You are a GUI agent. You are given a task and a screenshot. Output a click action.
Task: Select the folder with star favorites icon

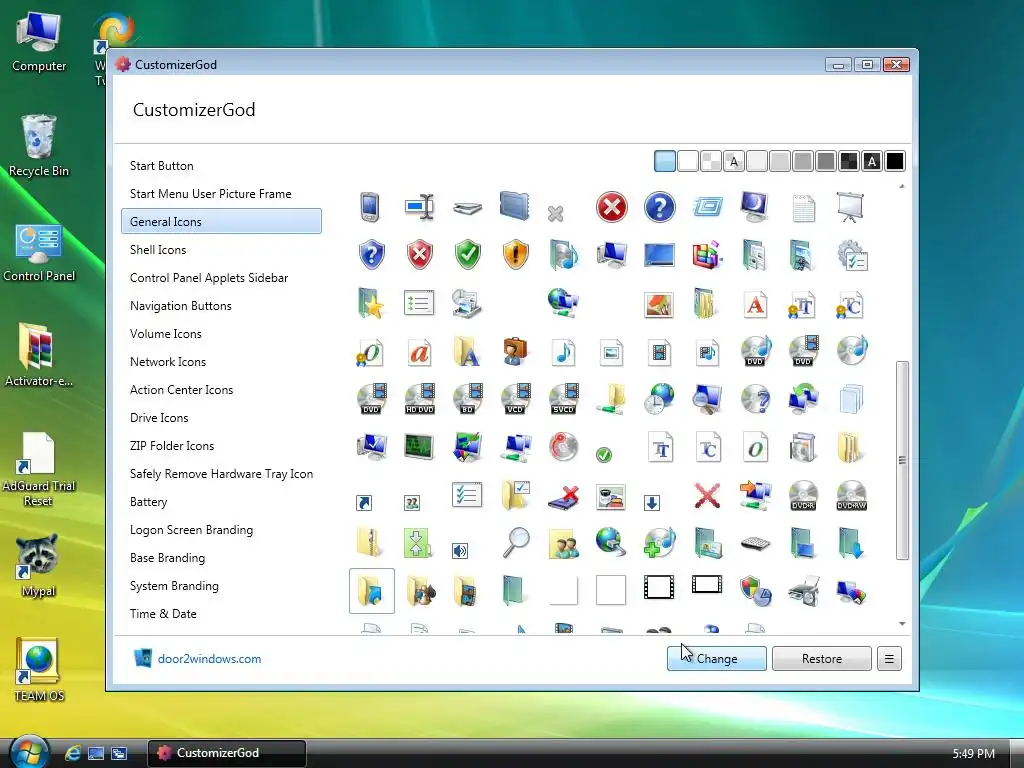point(371,304)
